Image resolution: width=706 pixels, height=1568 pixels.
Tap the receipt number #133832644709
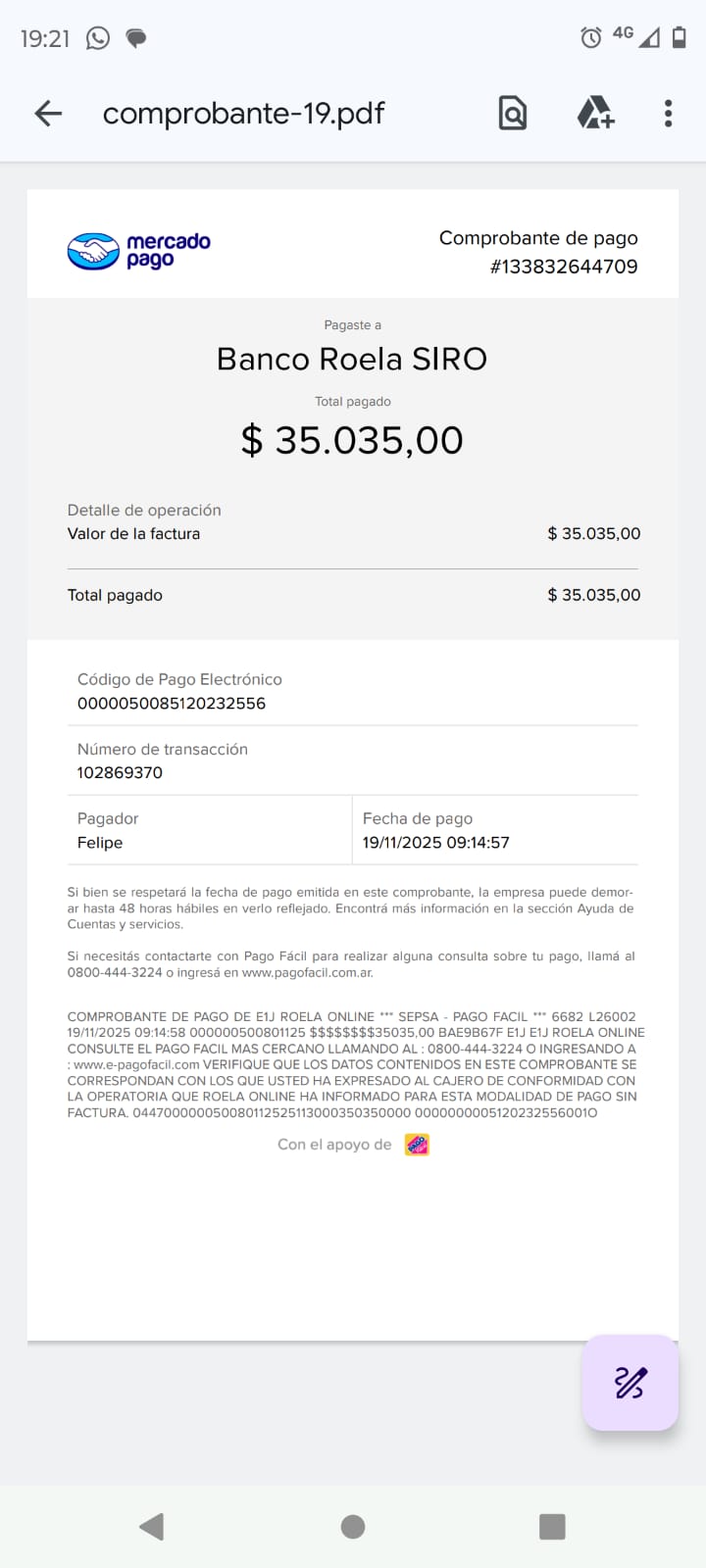[564, 267]
